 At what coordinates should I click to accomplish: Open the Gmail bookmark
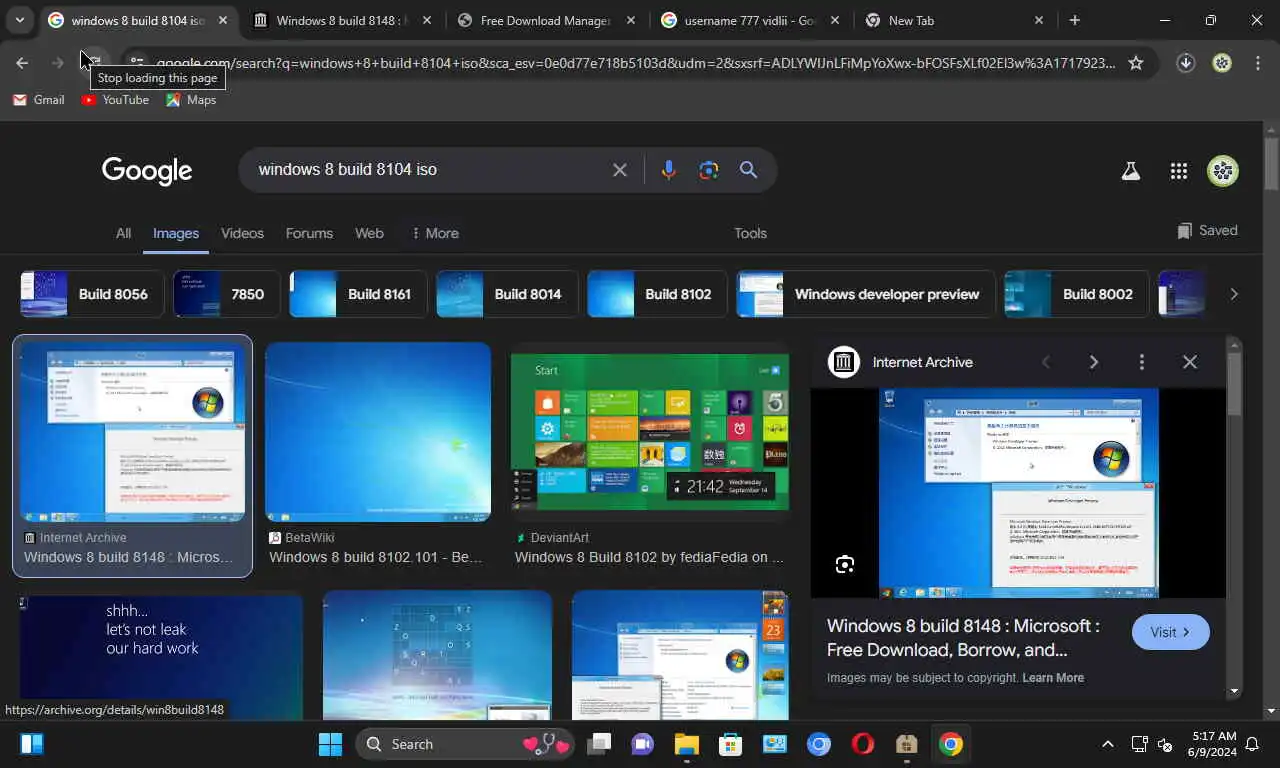point(38,100)
